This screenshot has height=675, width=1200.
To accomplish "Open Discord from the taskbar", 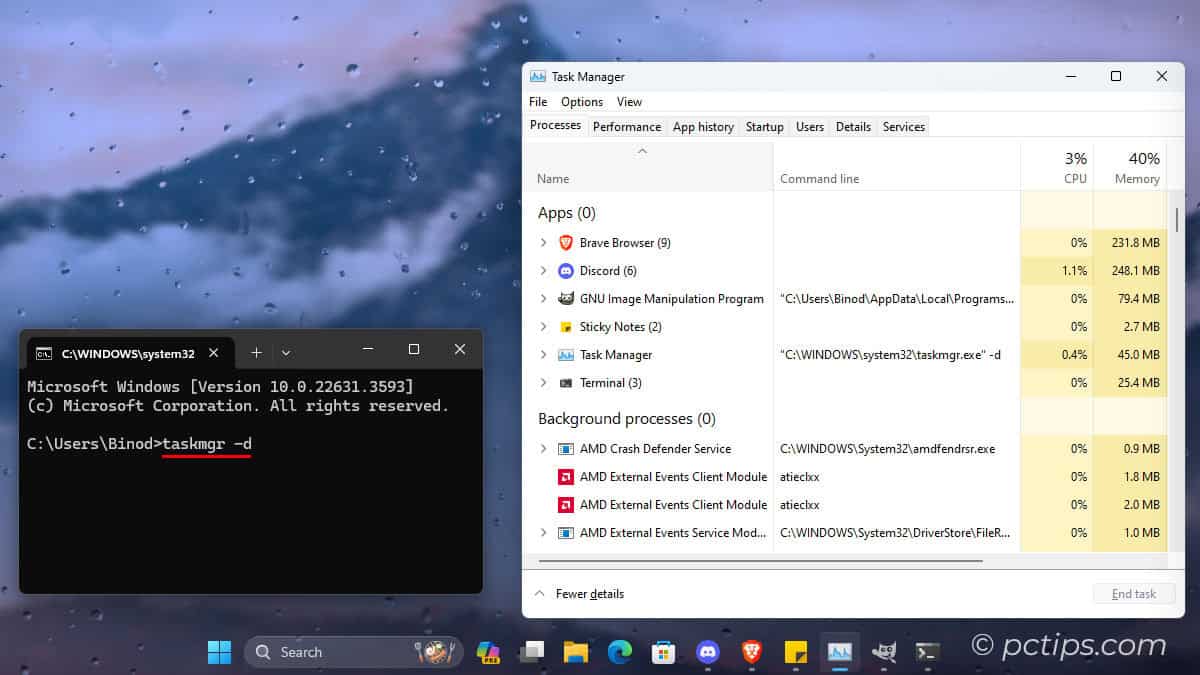I will click(707, 651).
